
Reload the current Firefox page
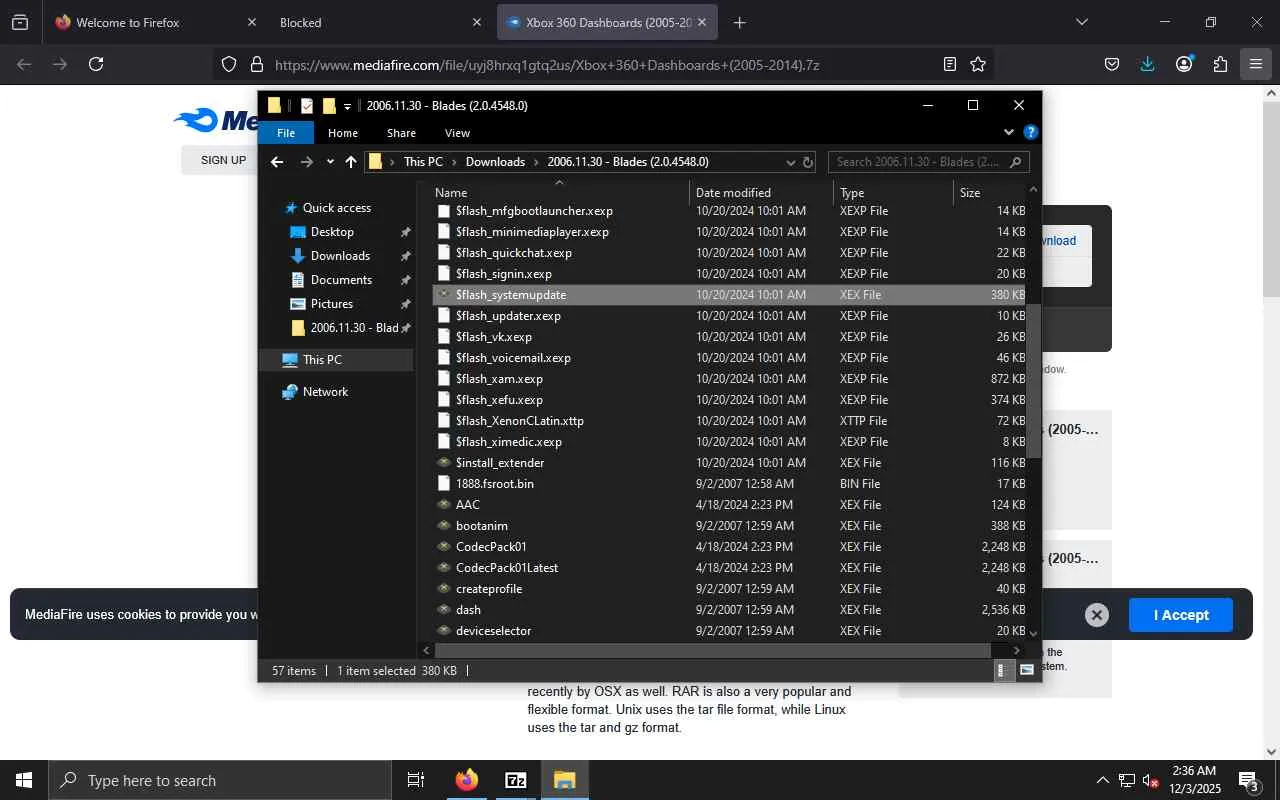pyautogui.click(x=96, y=64)
